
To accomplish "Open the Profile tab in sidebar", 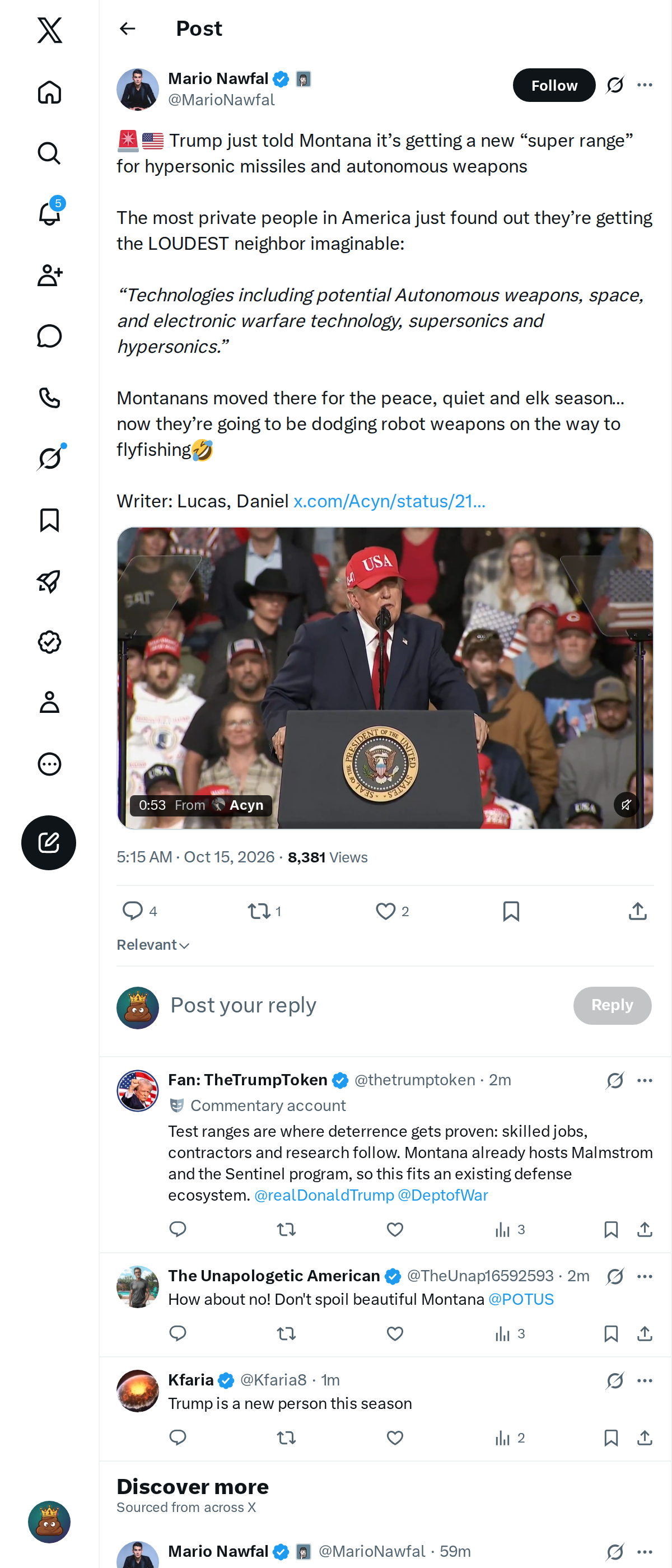I will [x=49, y=702].
